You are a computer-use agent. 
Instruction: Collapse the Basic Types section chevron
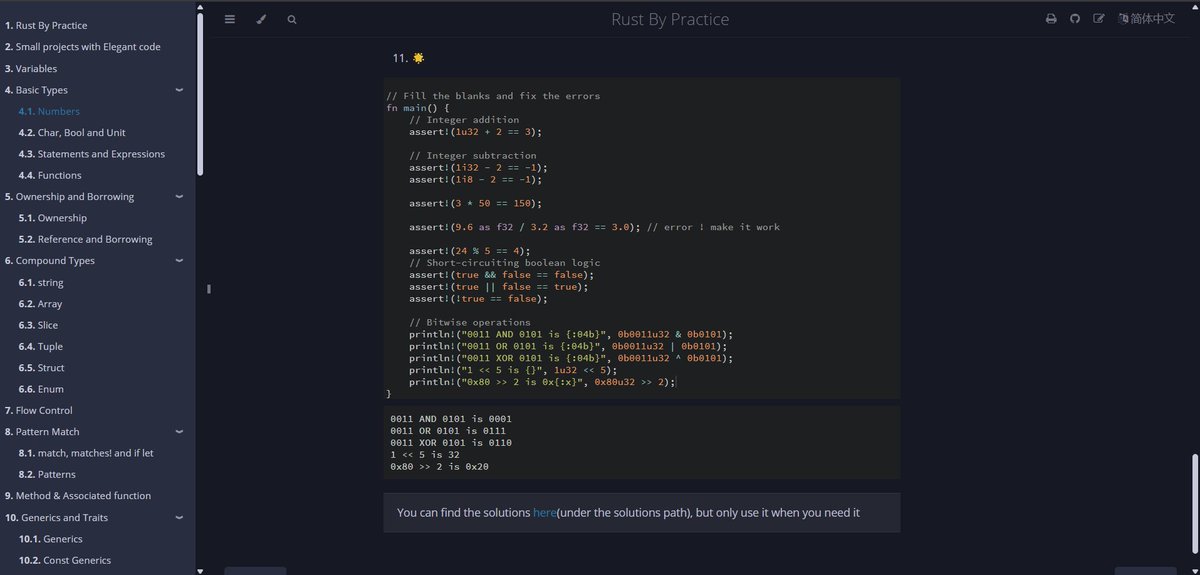pyautogui.click(x=179, y=90)
